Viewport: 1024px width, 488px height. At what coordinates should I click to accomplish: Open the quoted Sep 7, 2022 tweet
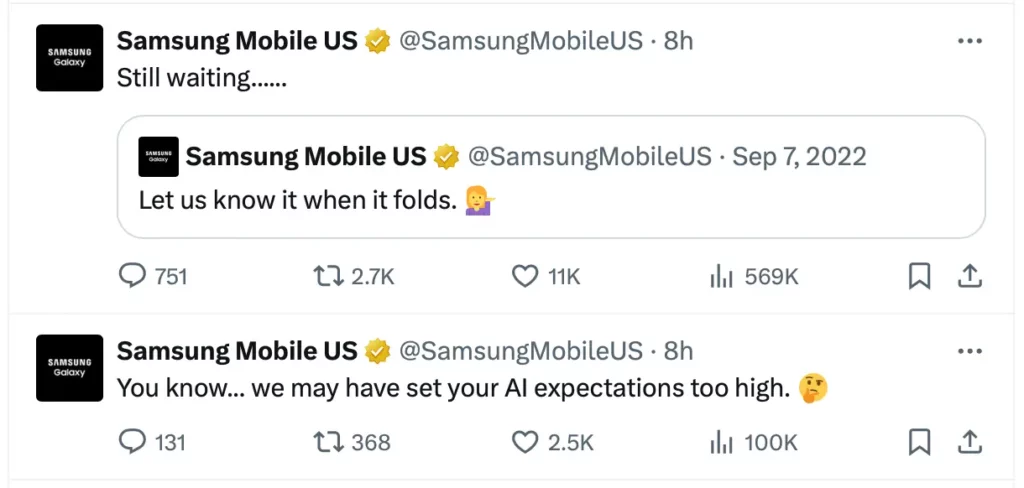coord(551,176)
